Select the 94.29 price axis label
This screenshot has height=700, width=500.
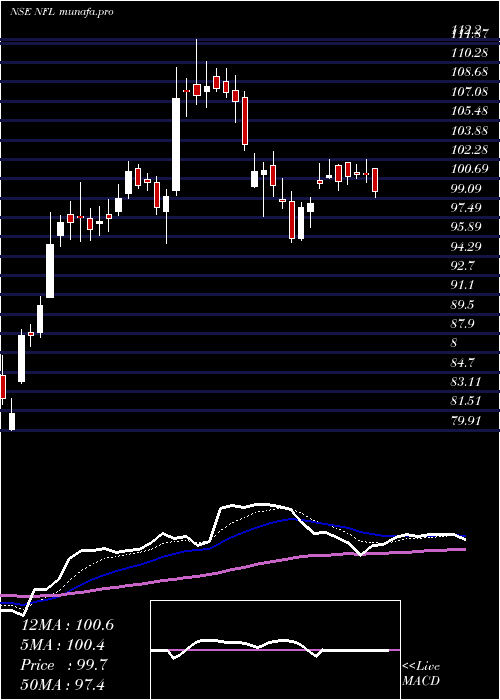coord(466,246)
